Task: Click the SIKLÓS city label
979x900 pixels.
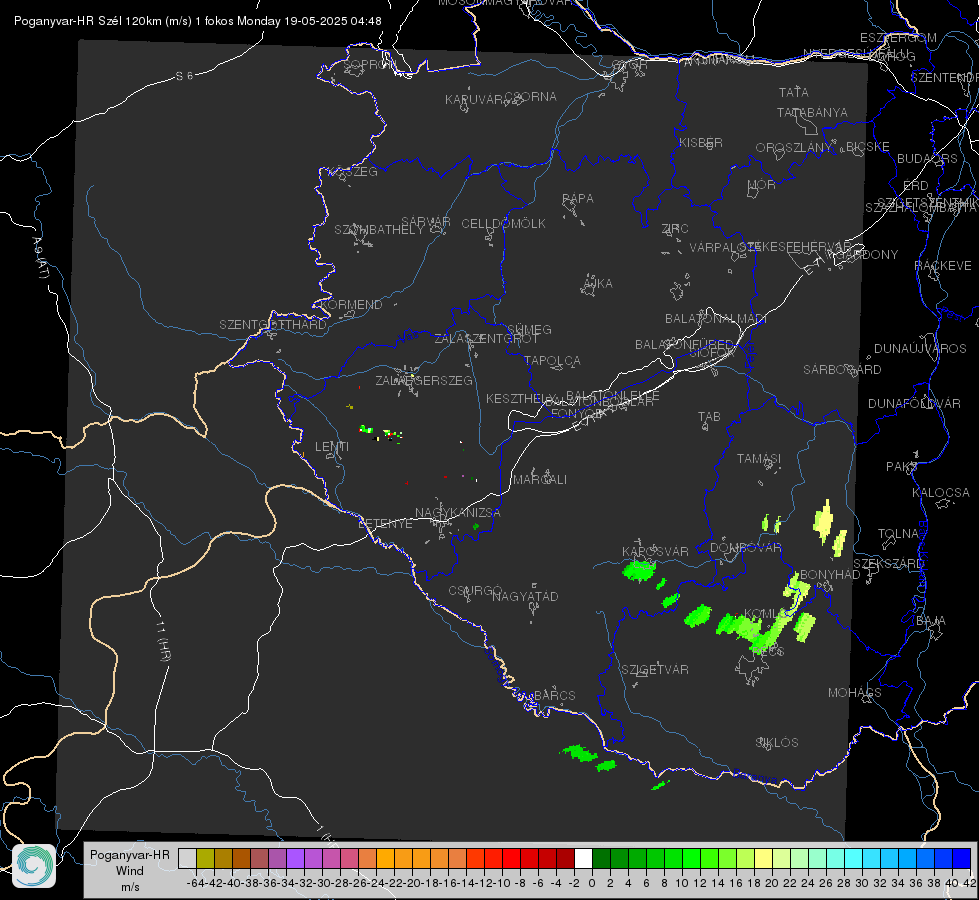Action: pyautogui.click(x=777, y=742)
